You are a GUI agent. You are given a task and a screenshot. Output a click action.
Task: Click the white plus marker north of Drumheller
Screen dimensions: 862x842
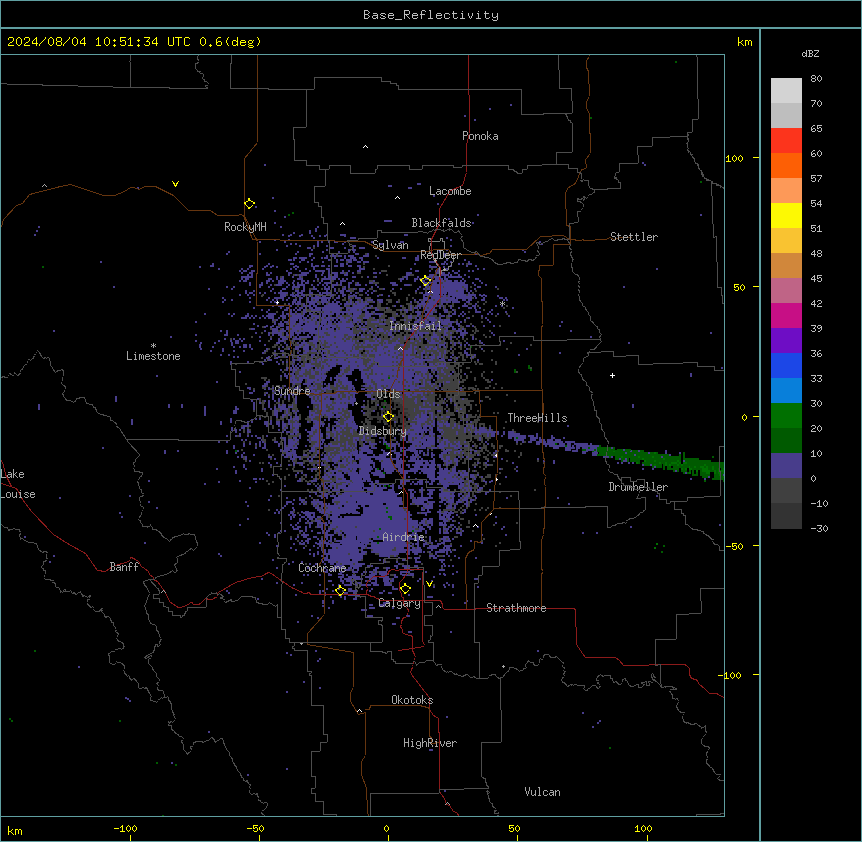pyautogui.click(x=612, y=375)
